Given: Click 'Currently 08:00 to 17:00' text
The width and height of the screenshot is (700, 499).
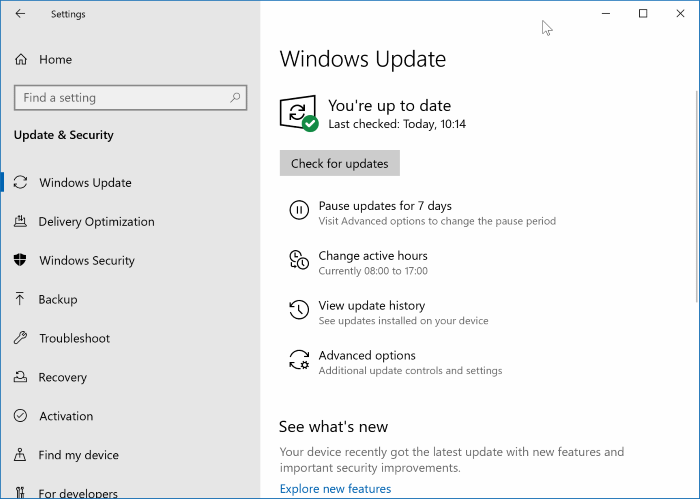Looking at the screenshot, I should point(373,271).
